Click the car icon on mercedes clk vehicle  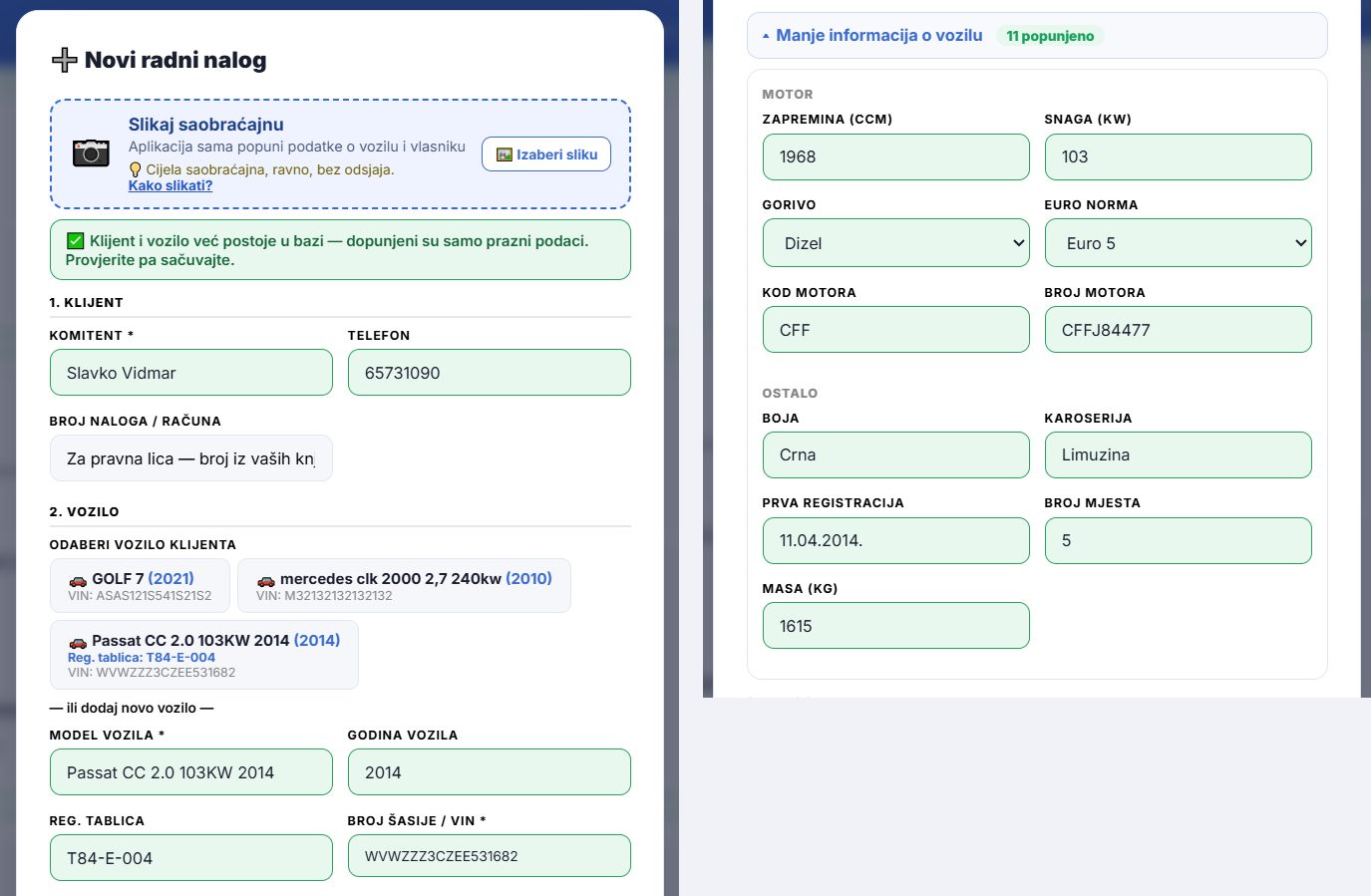266,580
